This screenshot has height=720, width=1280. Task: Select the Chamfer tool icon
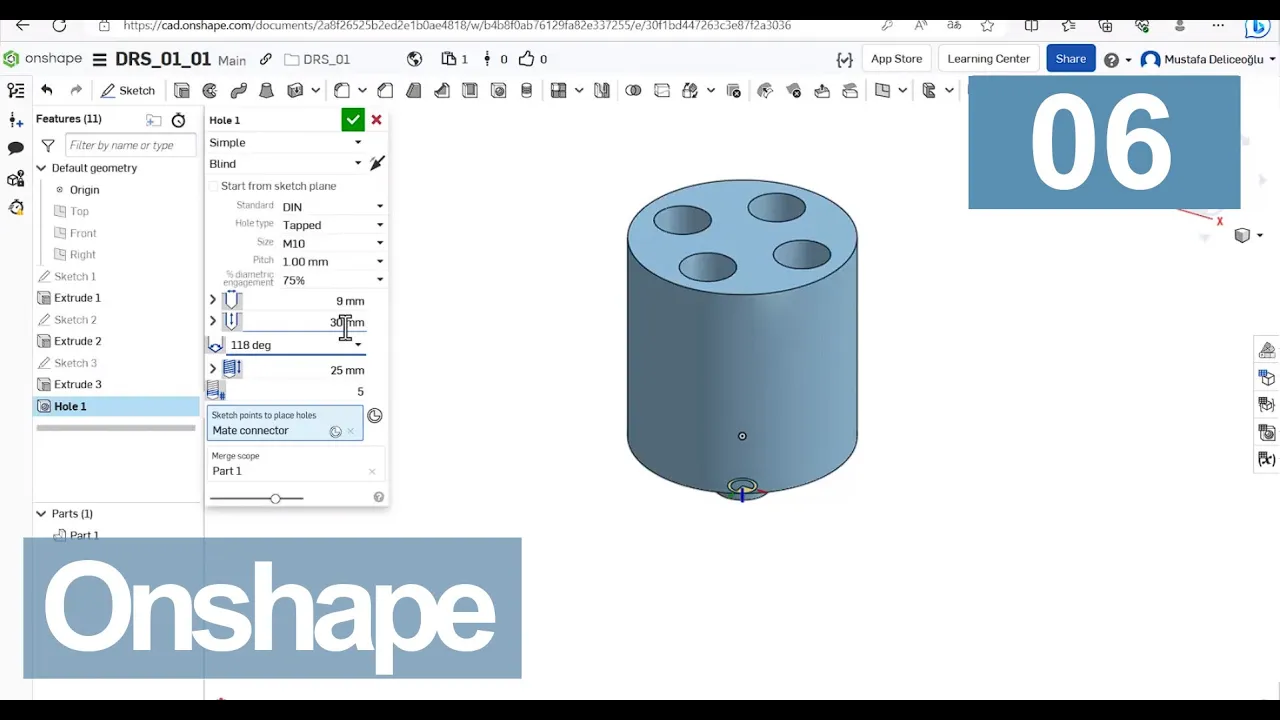[385, 90]
